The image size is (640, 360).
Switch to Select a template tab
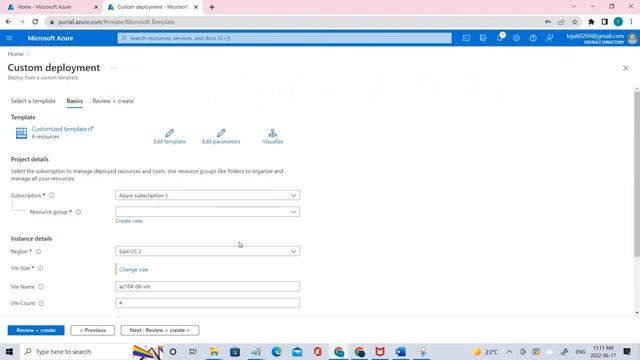[33, 101]
